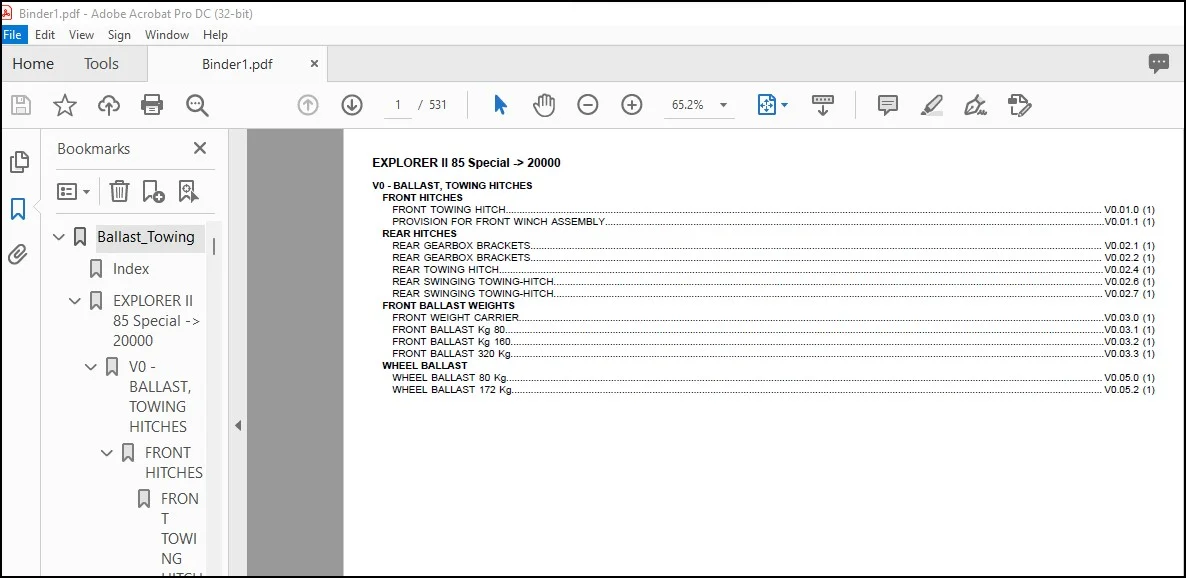This screenshot has width=1186, height=578.
Task: Collapse the Ballast_Towing bookmark
Action: tap(58, 238)
